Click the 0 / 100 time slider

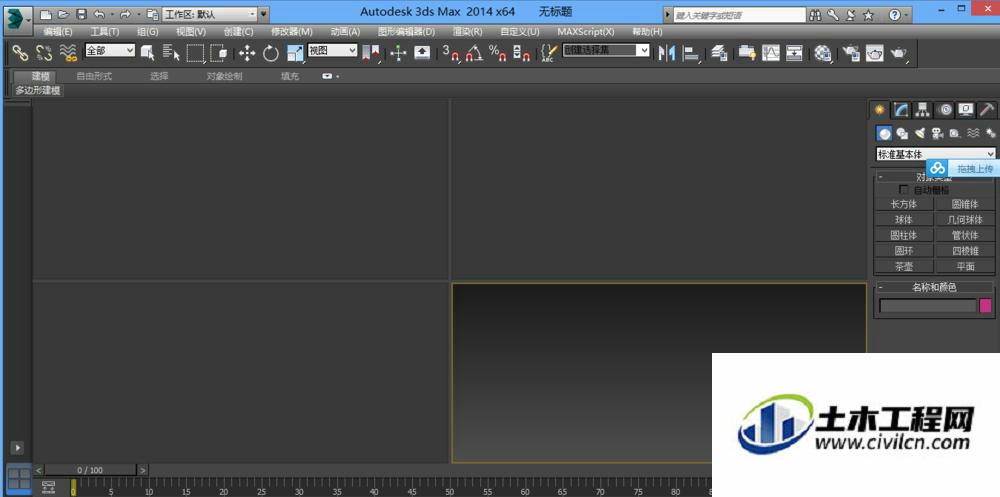coord(90,470)
